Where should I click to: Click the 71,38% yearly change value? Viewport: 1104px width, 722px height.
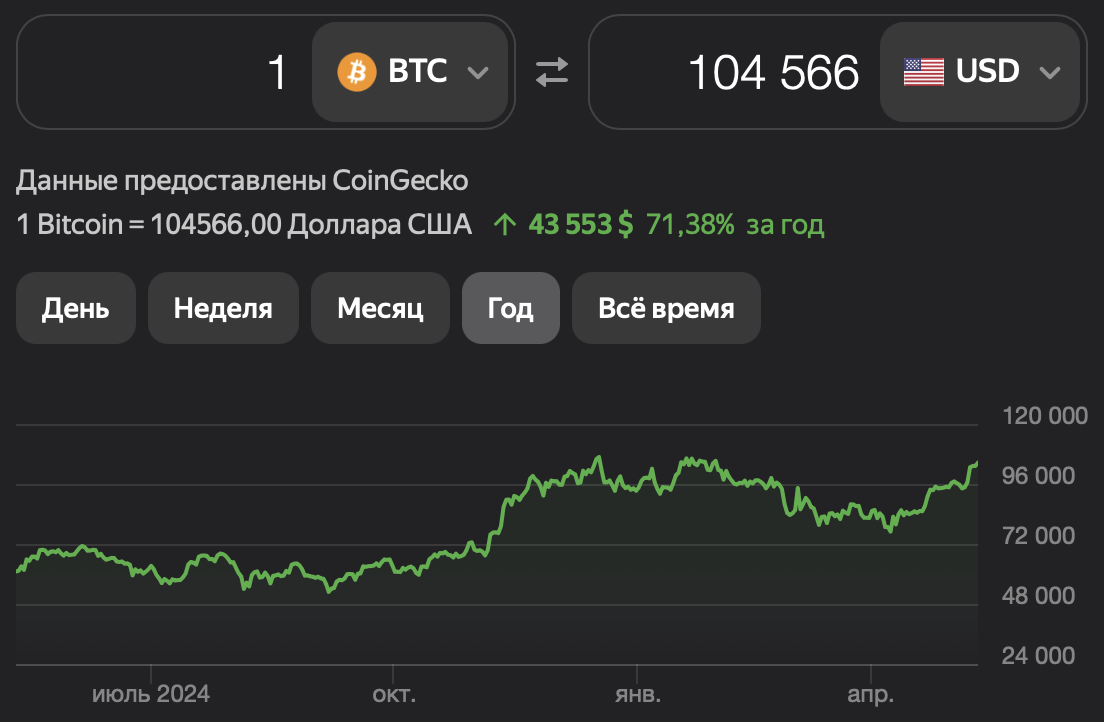tap(691, 225)
